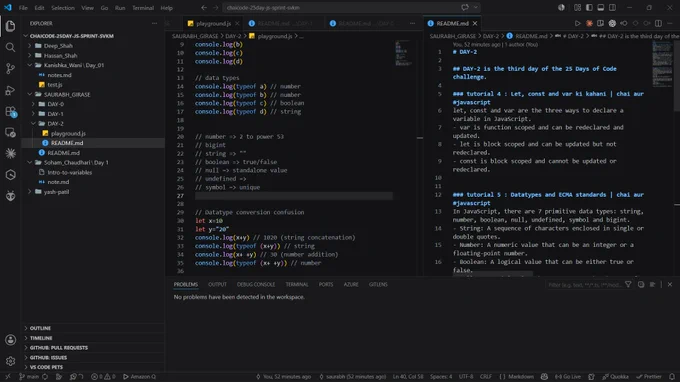Expand the DAY-0 folder
Image resolution: width=680 pixels, height=382 pixels.
point(56,104)
